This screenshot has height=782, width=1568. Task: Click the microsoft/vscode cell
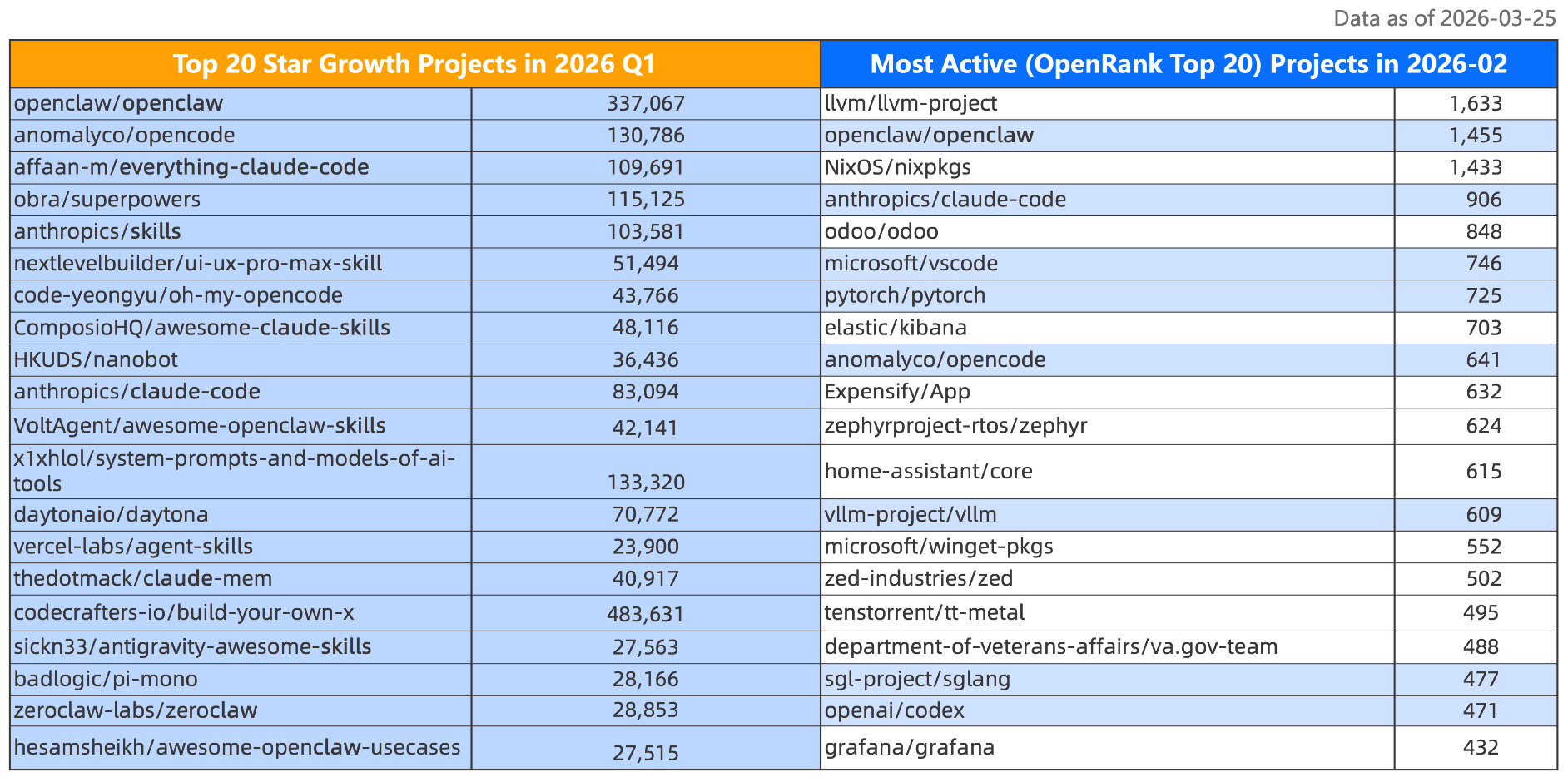coord(1108,264)
